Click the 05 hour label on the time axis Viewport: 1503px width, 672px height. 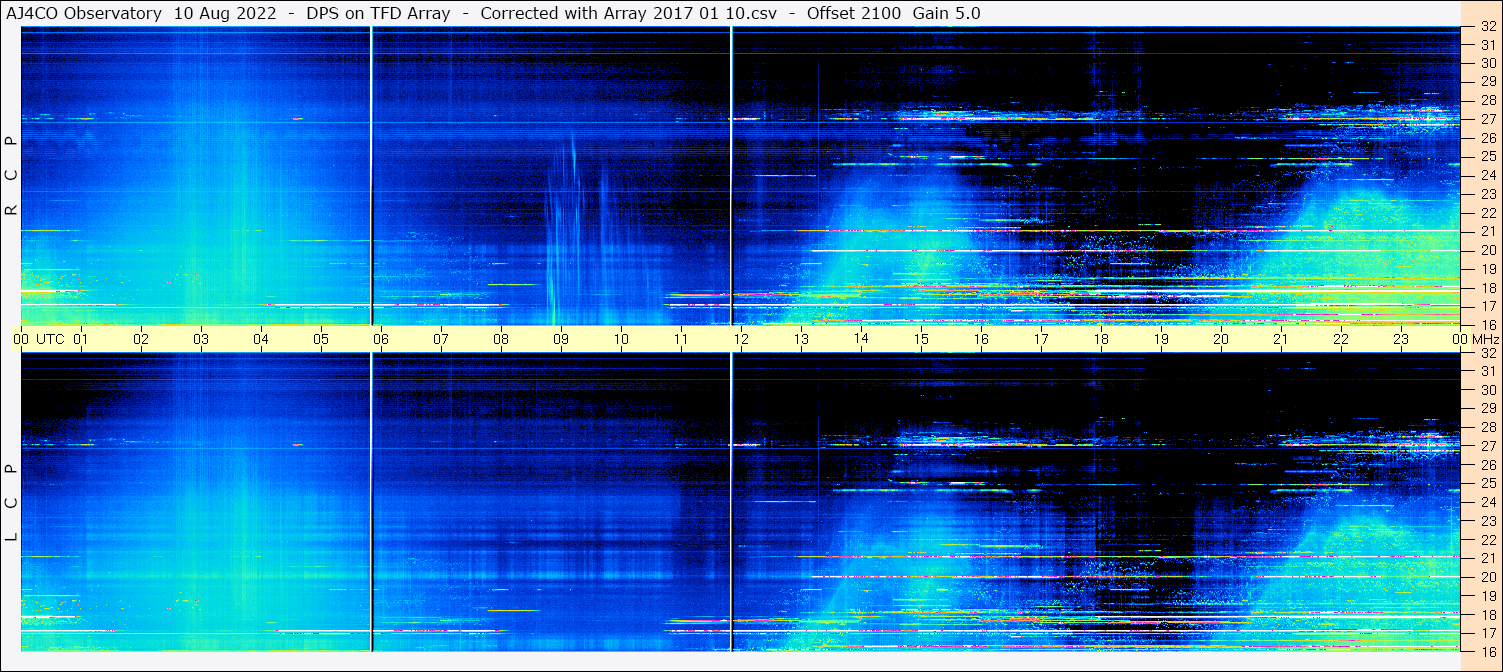pos(321,339)
